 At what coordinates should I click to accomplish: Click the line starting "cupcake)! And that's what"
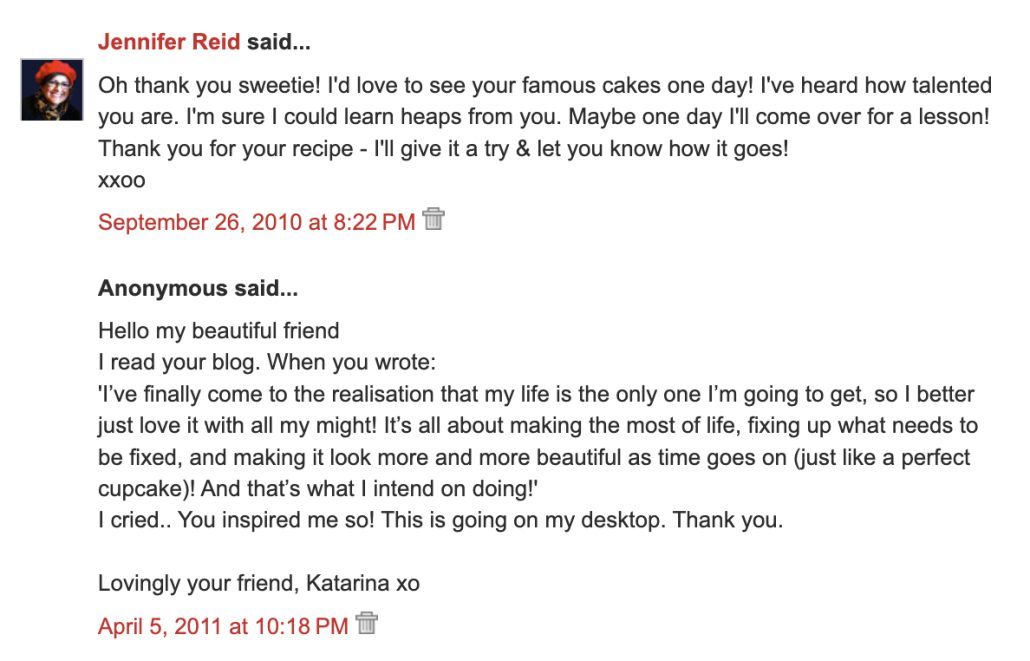pyautogui.click(x=319, y=489)
